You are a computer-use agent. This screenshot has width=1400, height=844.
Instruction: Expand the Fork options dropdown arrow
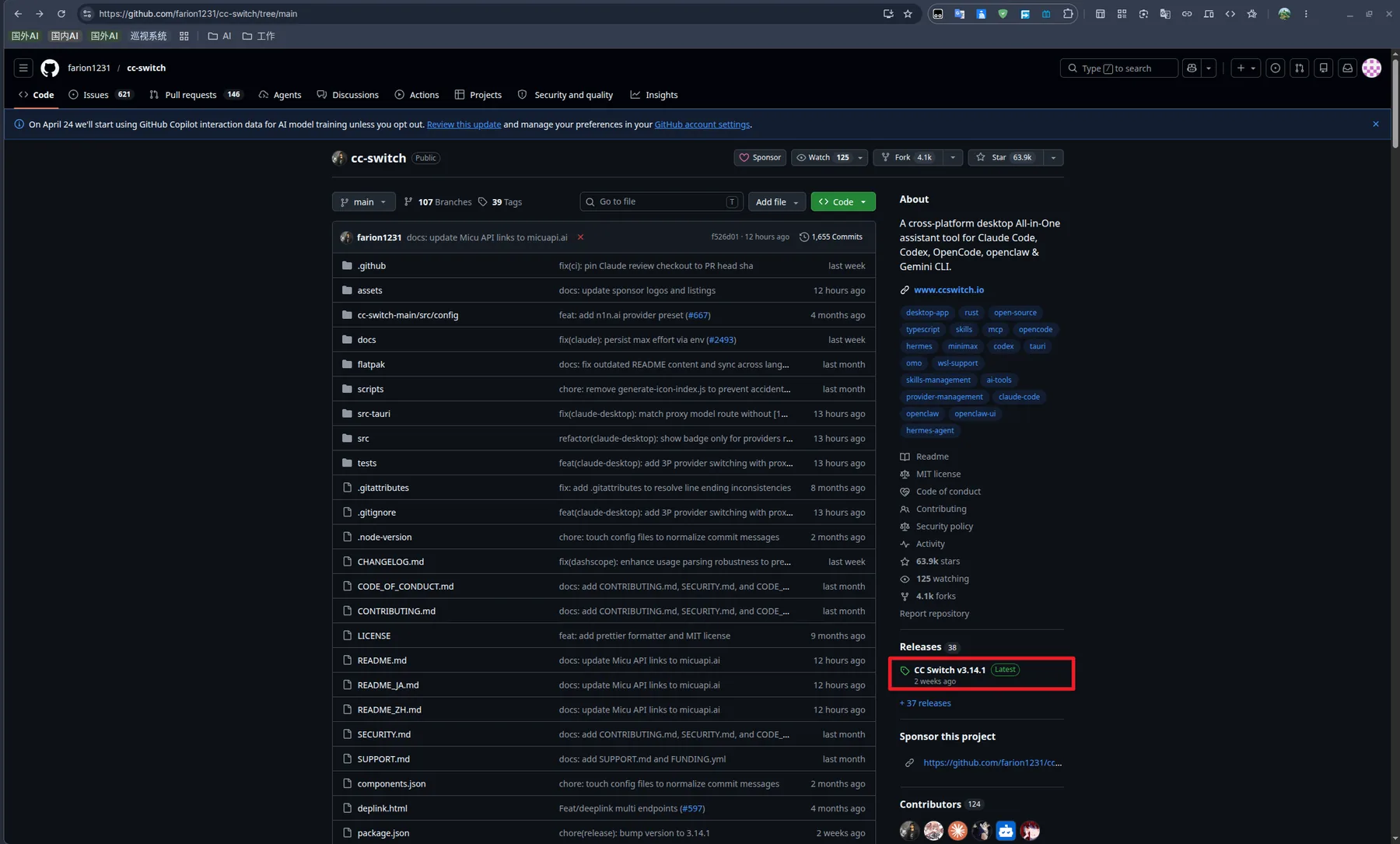pos(953,158)
